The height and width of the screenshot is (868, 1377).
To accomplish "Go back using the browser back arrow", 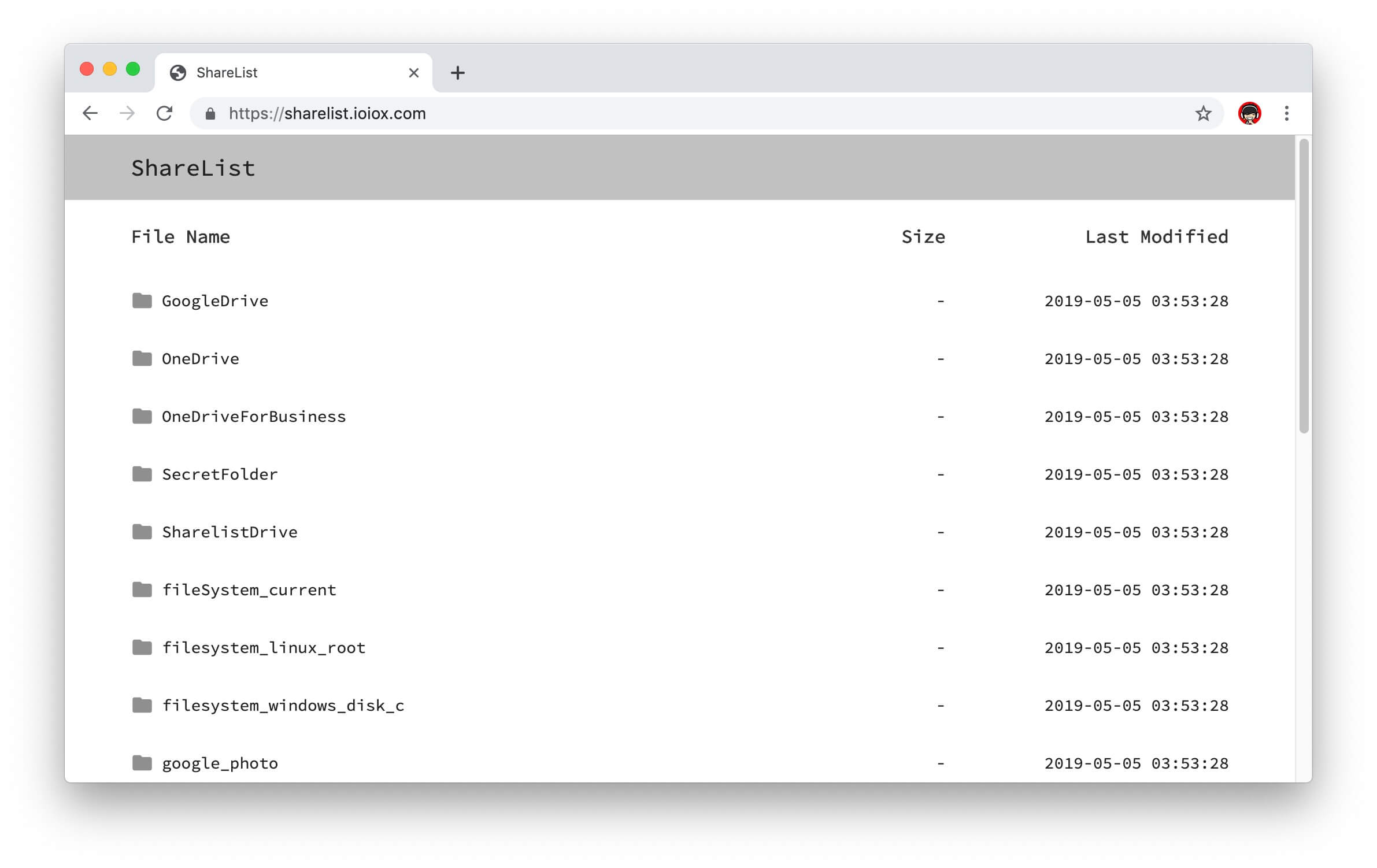I will (x=90, y=113).
